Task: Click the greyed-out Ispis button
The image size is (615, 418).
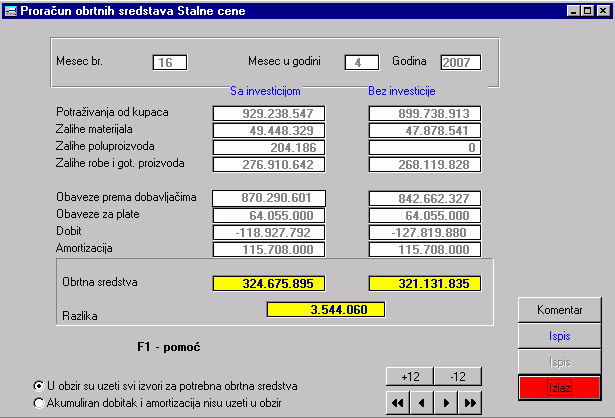Action: pos(559,362)
